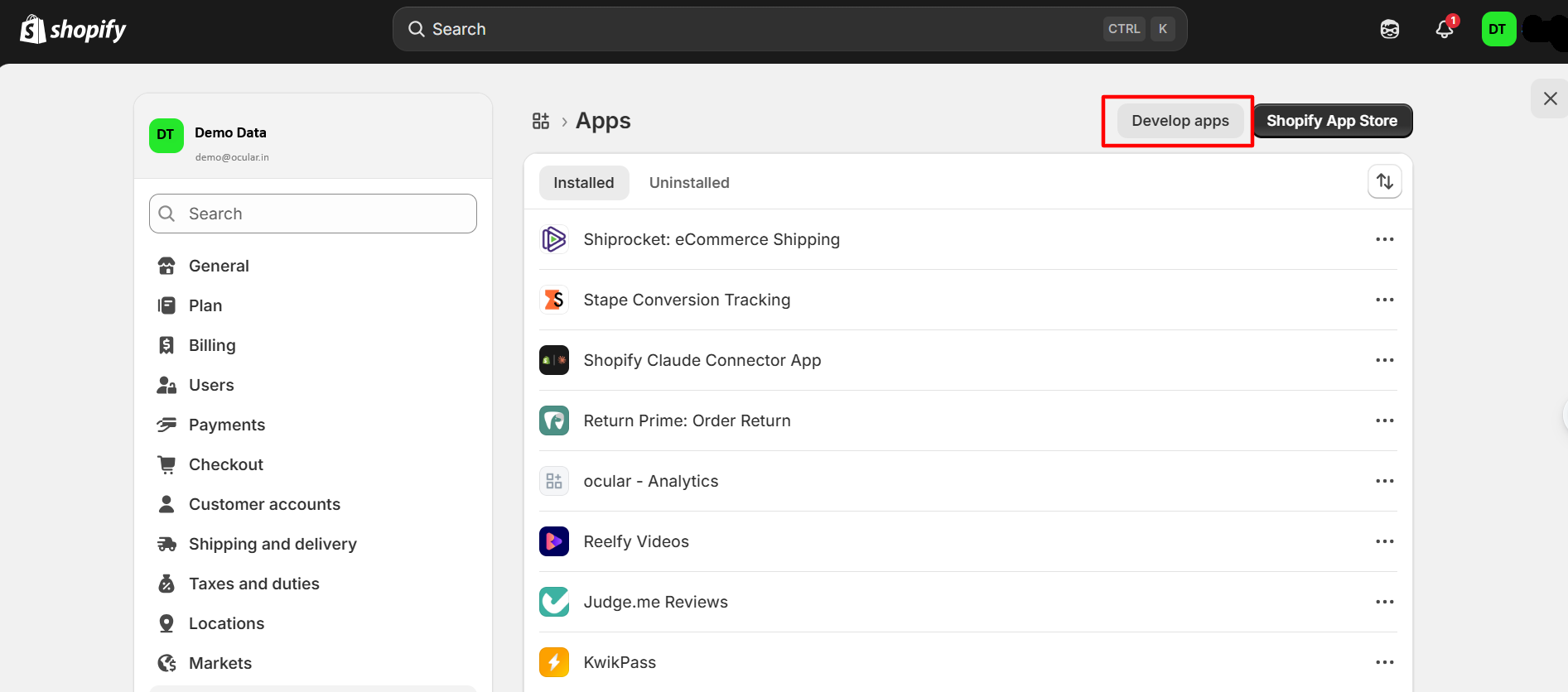Click the Billing receipt icon in sidebar
Image resolution: width=1568 pixels, height=692 pixels.
tap(166, 345)
